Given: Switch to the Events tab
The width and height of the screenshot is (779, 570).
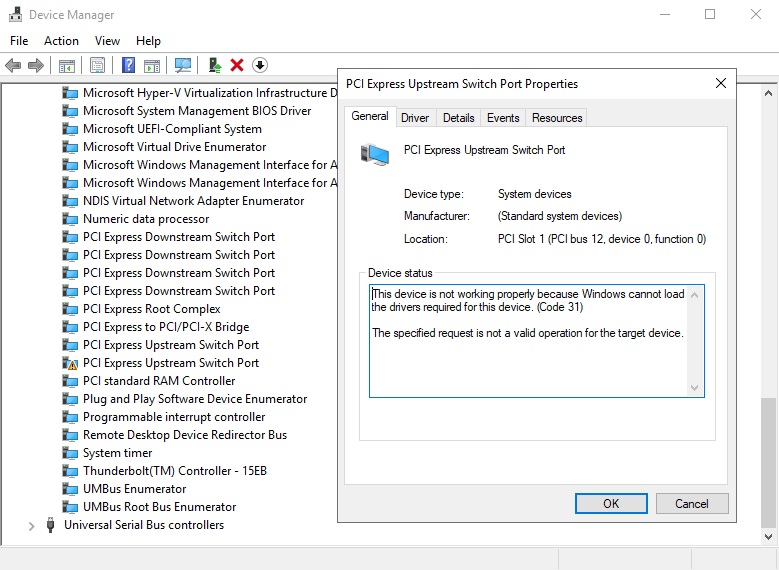Looking at the screenshot, I should click(x=503, y=118).
